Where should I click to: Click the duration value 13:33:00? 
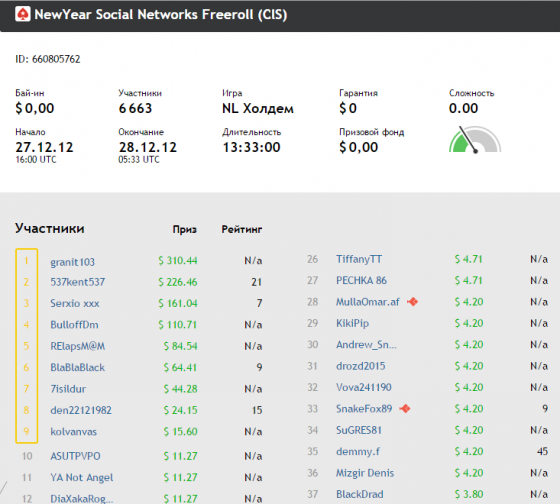click(x=251, y=147)
